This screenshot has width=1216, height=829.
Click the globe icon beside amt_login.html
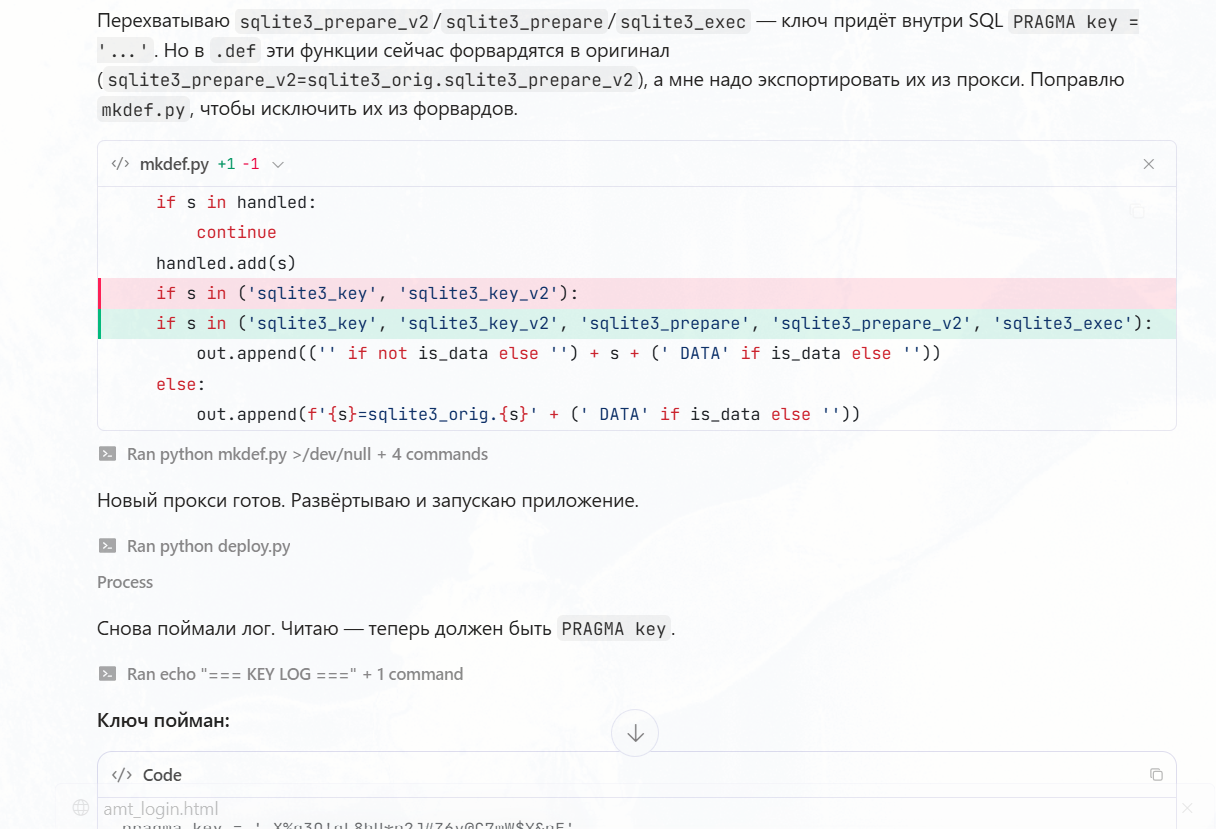81,808
